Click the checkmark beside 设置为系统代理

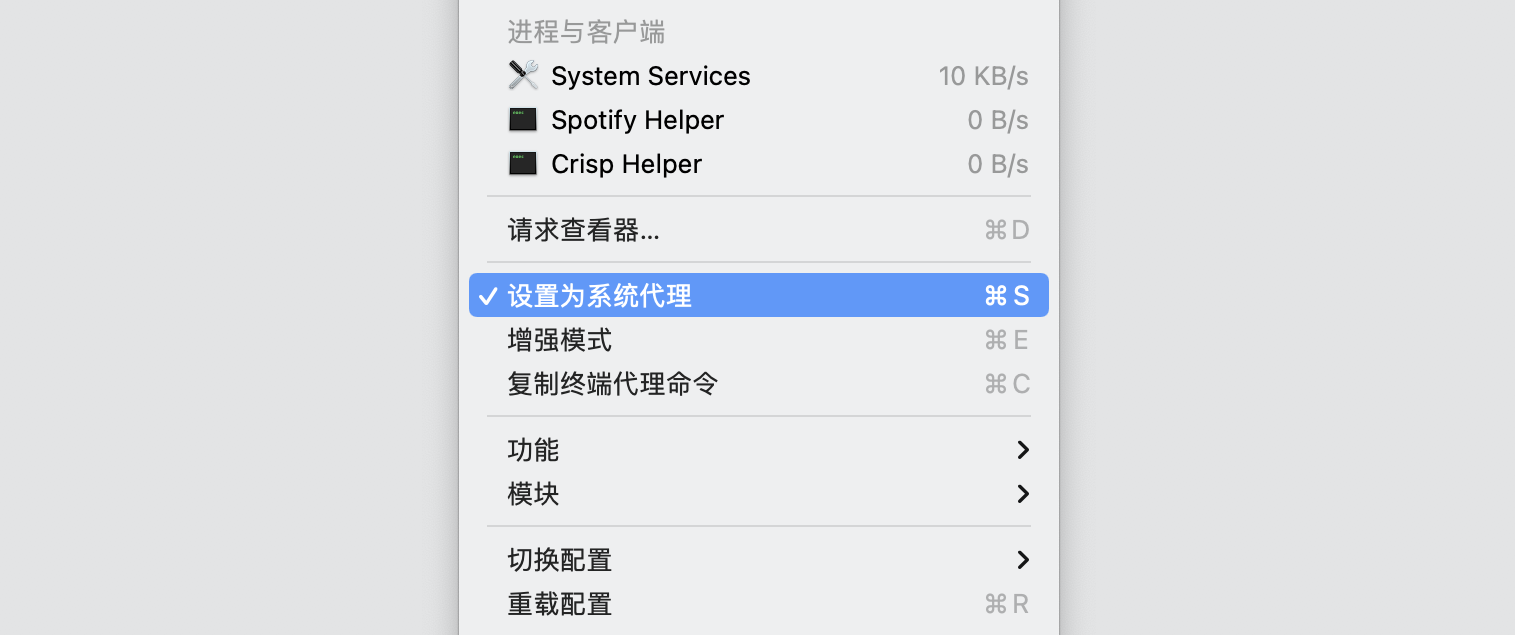[488, 296]
